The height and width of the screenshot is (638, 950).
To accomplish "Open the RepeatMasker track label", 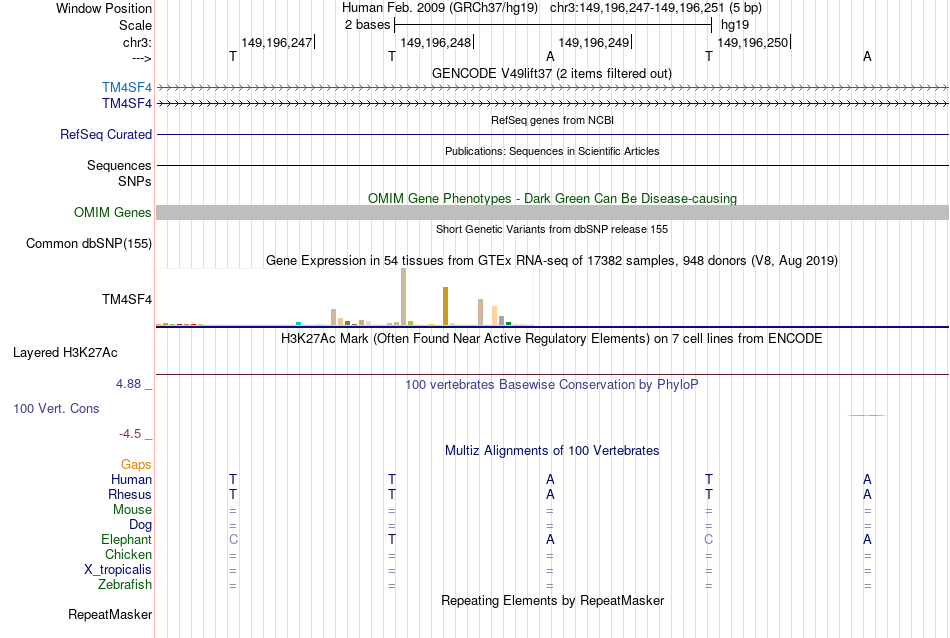I will pos(110,615).
